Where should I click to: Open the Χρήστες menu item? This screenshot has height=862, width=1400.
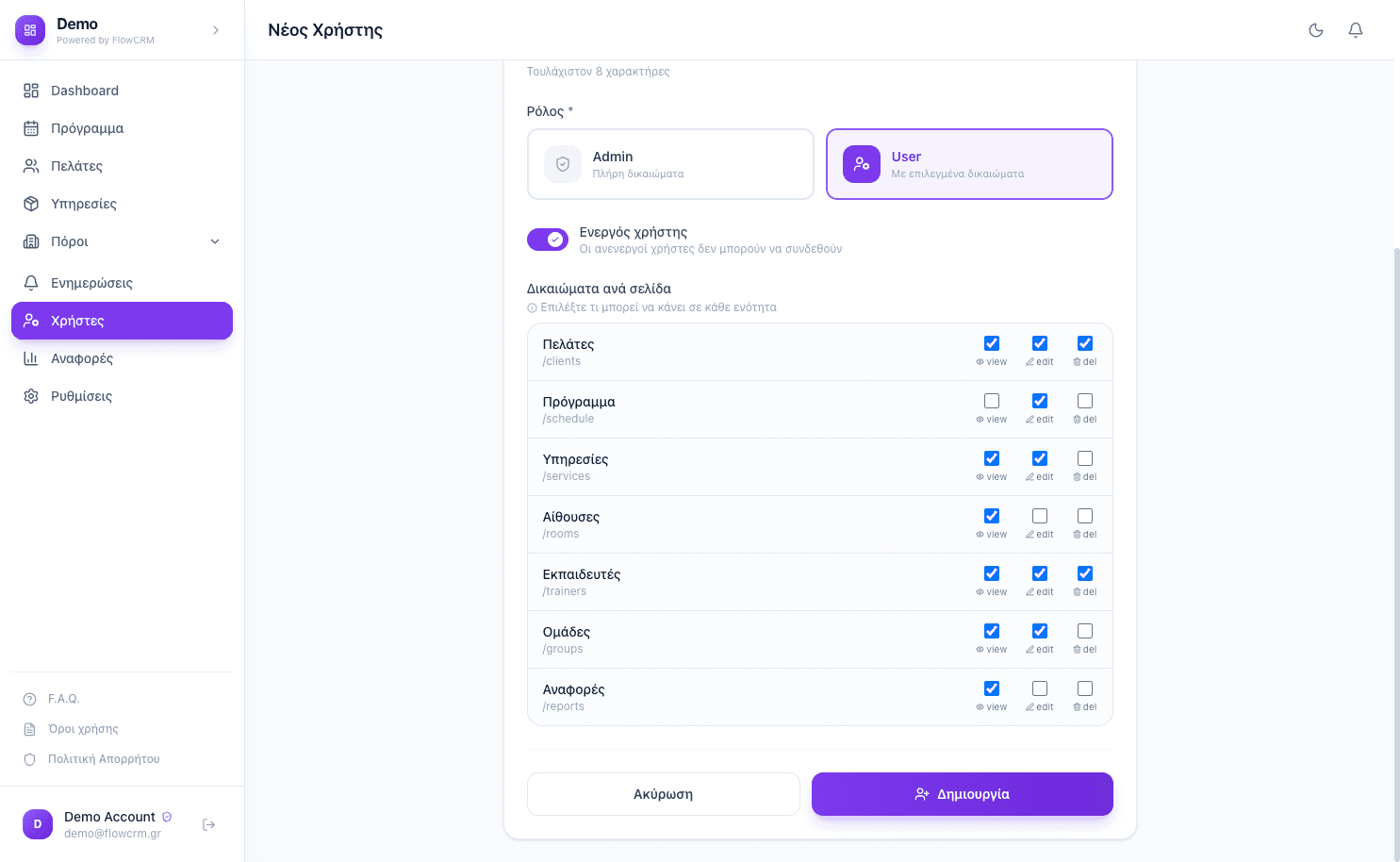[x=122, y=321]
